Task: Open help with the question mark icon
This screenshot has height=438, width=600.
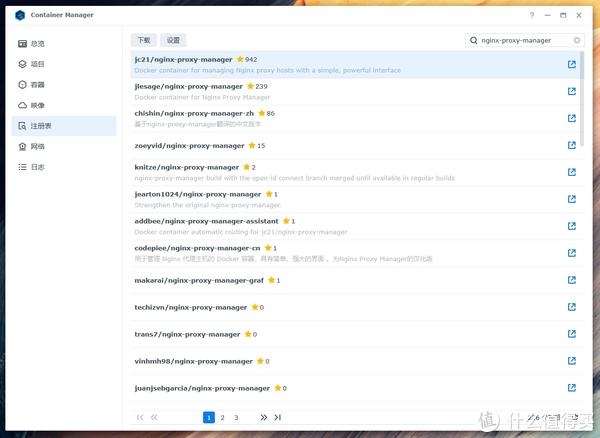Action: click(532, 15)
